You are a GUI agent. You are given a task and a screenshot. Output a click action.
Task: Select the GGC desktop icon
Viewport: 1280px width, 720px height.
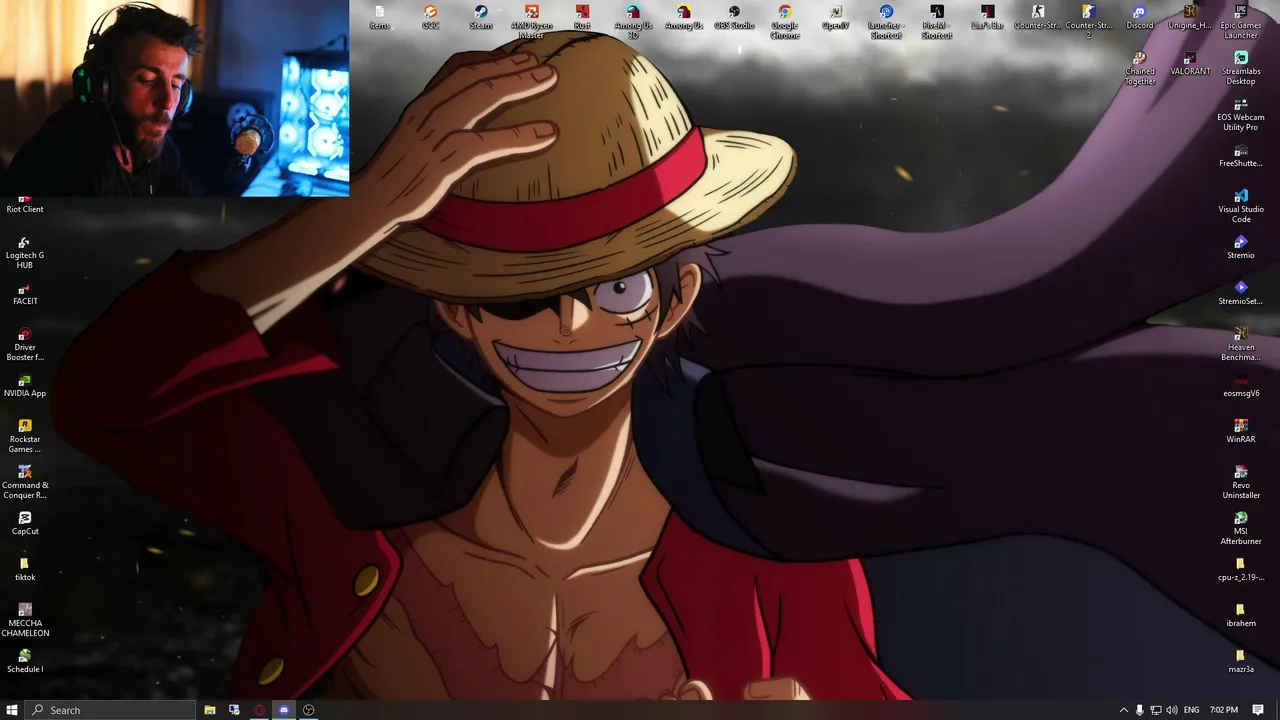pos(430,17)
